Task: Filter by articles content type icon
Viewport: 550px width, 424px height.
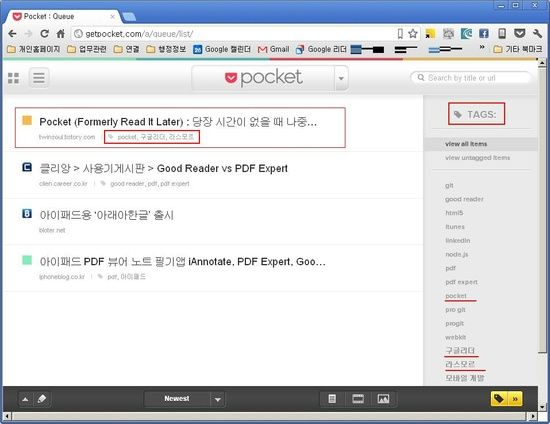Action: pos(332,399)
